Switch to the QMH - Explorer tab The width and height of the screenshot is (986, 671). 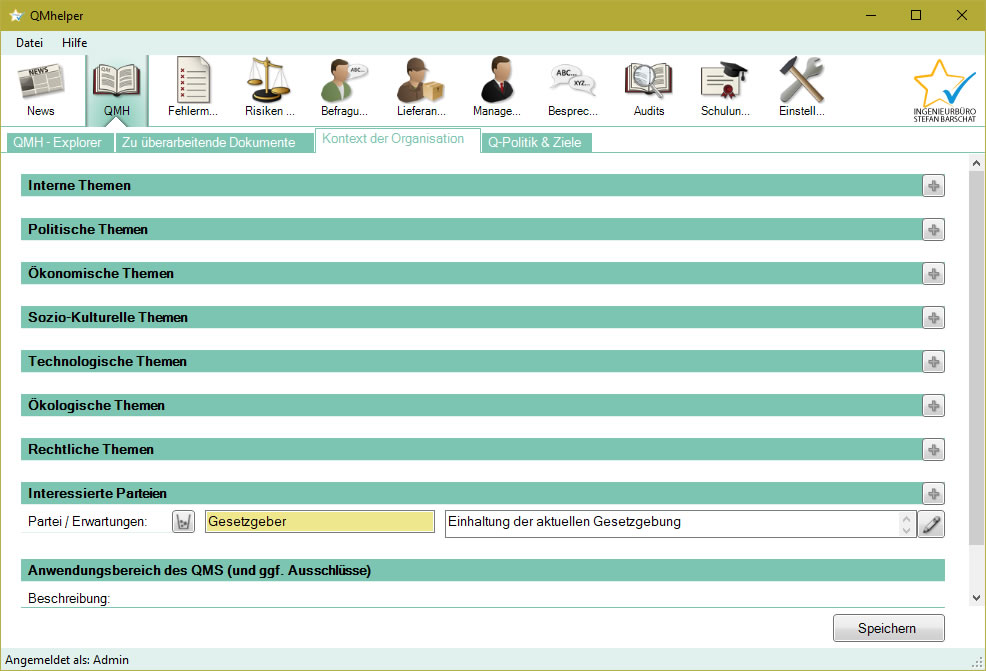pyautogui.click(x=58, y=142)
